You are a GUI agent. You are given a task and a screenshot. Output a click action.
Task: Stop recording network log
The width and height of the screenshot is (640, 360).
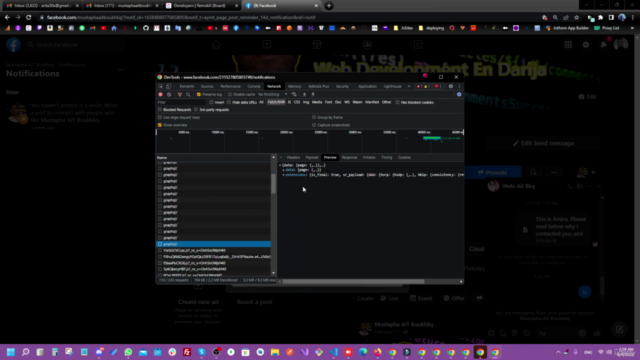(x=160, y=94)
